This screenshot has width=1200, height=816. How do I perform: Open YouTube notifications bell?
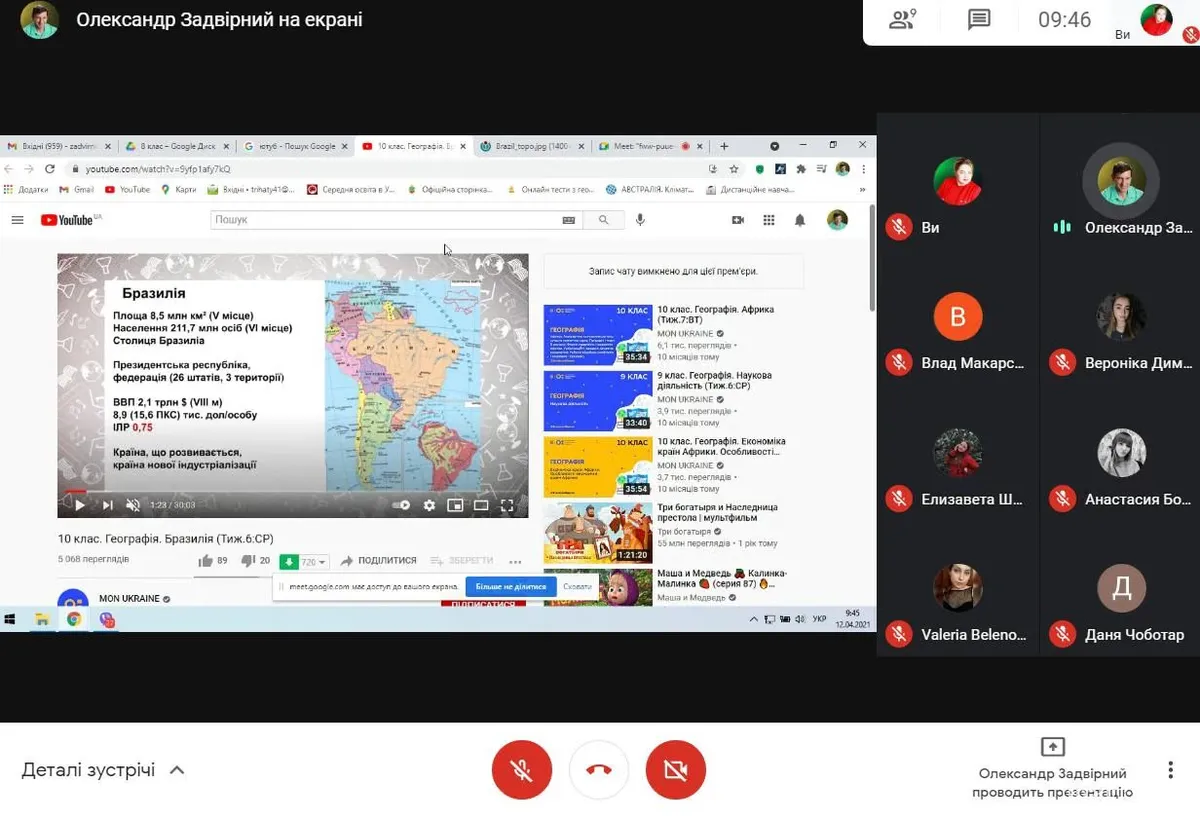point(800,220)
